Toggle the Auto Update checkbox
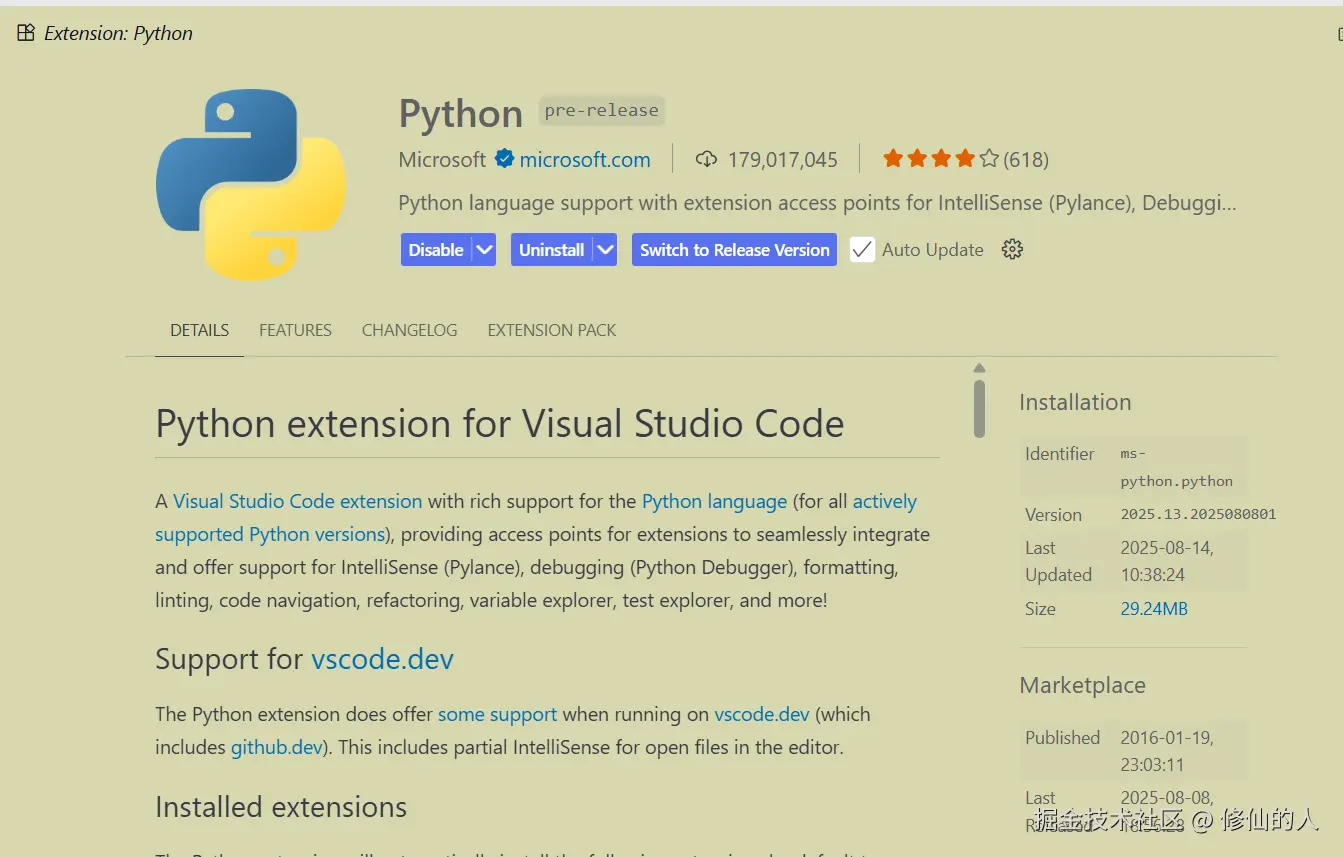 coord(862,250)
